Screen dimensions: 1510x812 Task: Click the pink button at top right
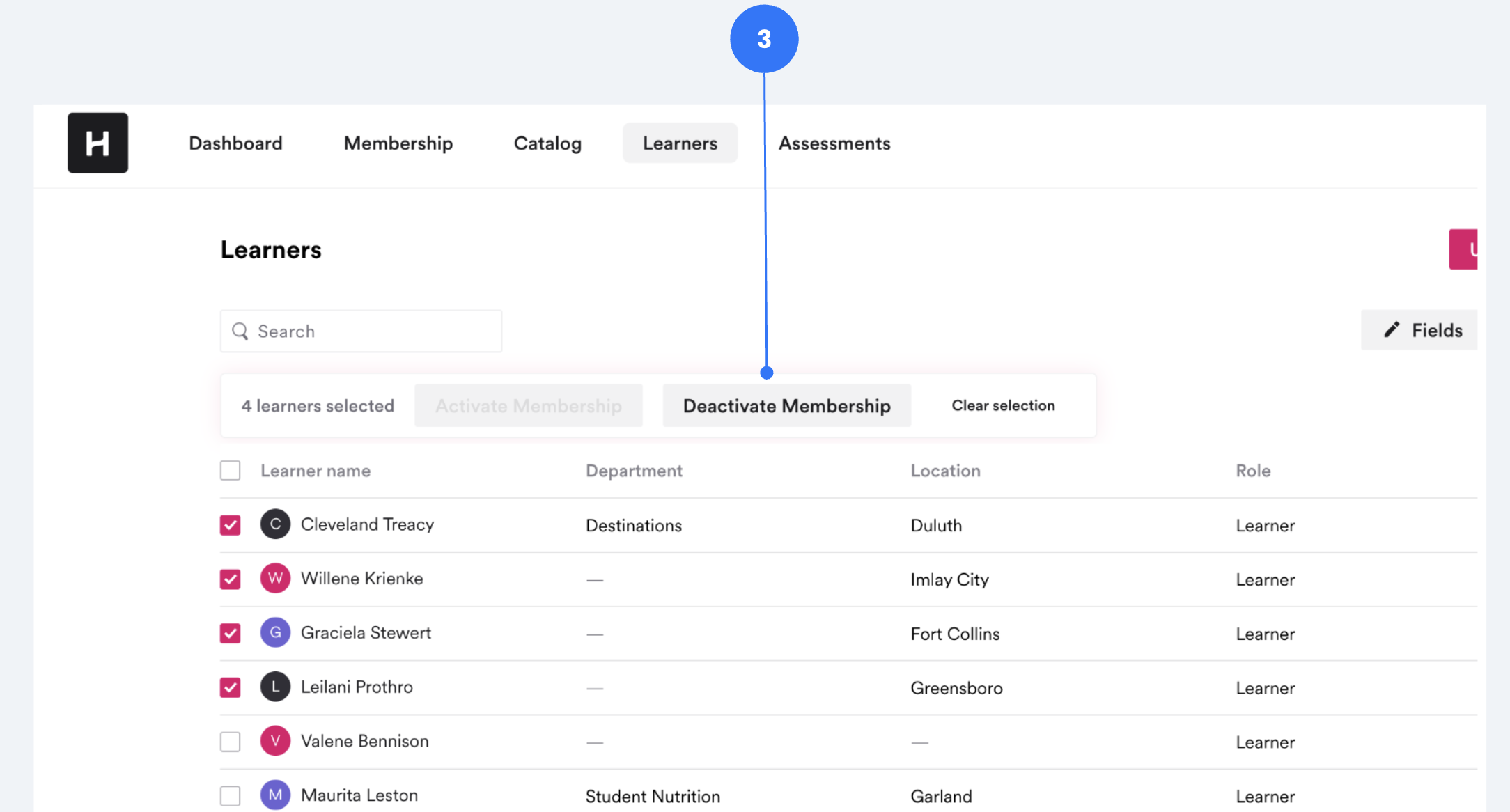(x=1463, y=249)
